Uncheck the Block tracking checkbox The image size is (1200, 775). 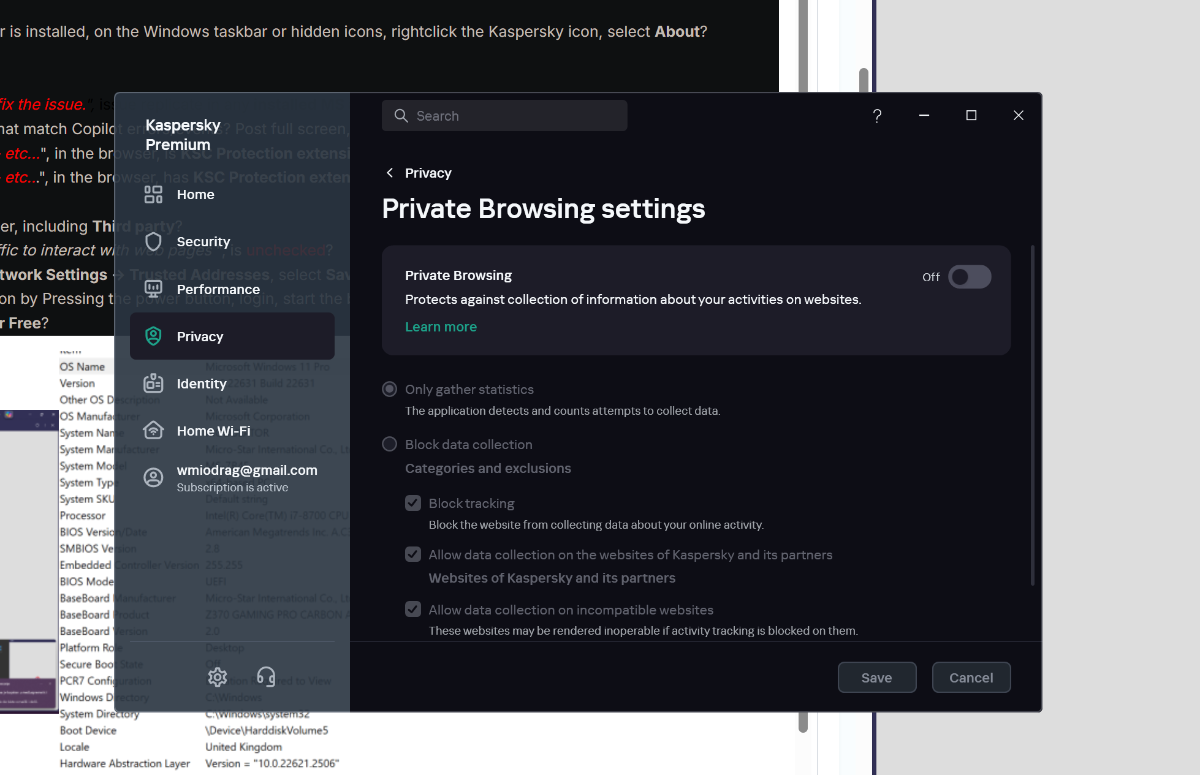[413, 503]
